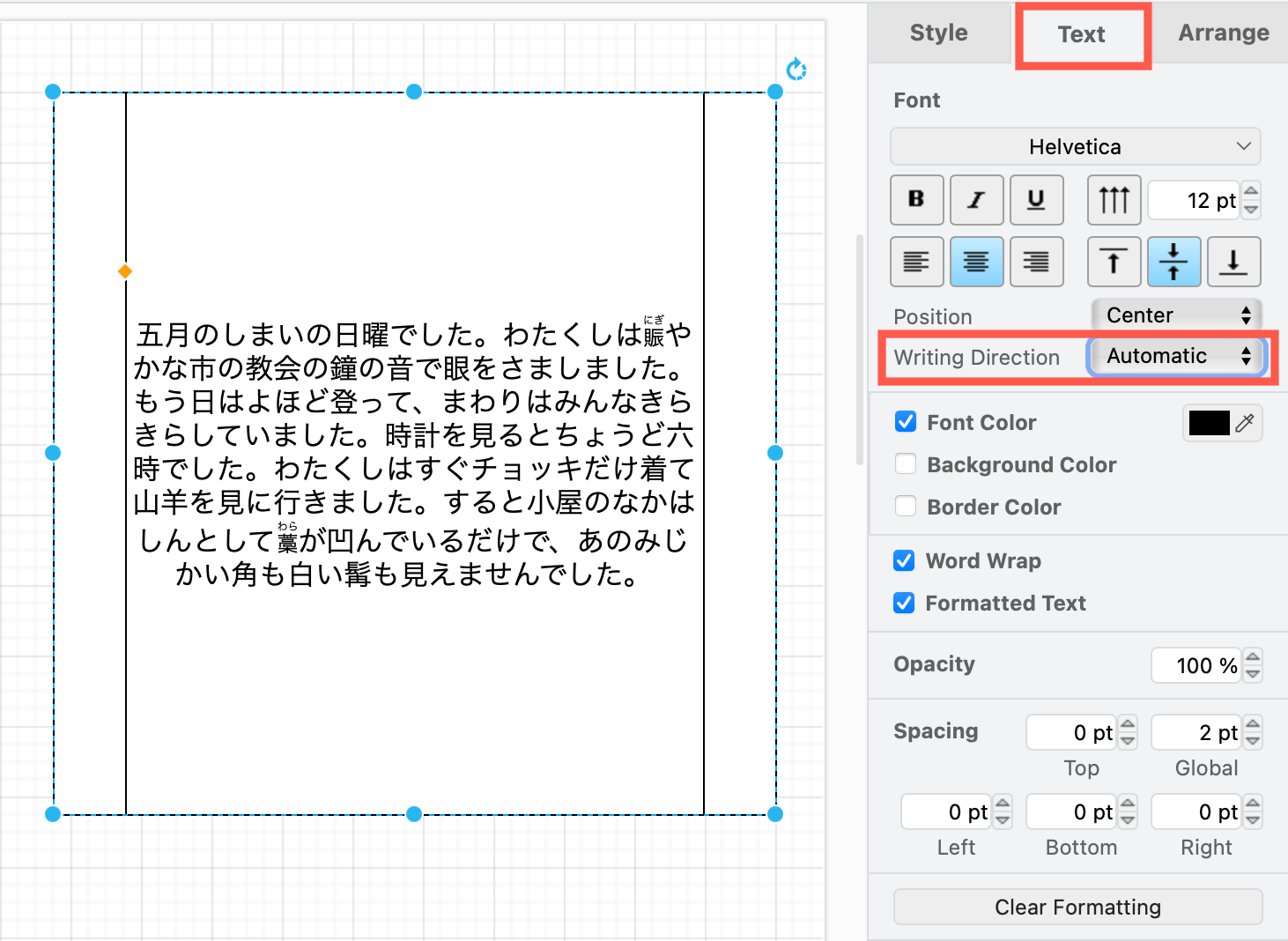Open the Position dropdown showing Center
Image resolution: width=1288 pixels, height=941 pixels.
point(1176,315)
